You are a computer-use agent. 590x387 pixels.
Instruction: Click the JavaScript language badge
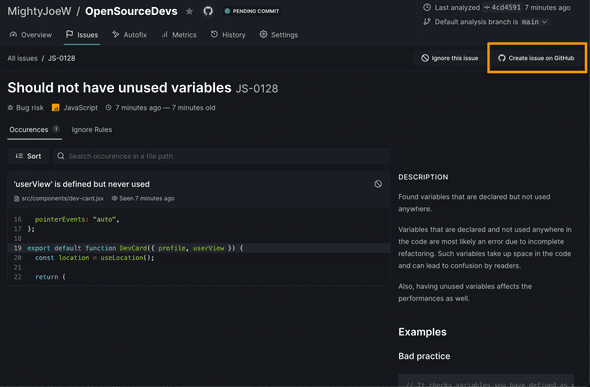(x=75, y=108)
